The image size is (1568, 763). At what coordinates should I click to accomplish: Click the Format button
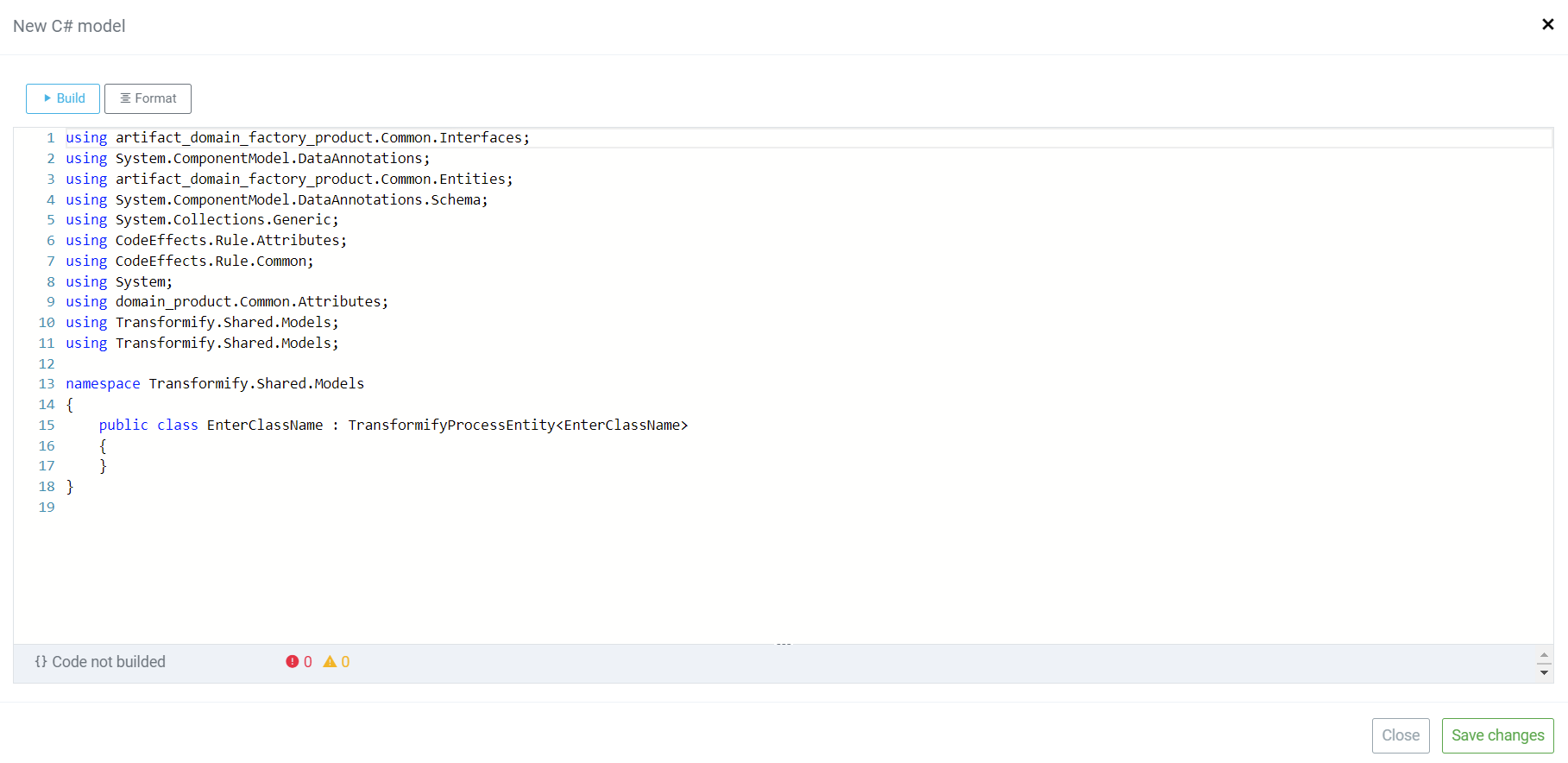148,98
